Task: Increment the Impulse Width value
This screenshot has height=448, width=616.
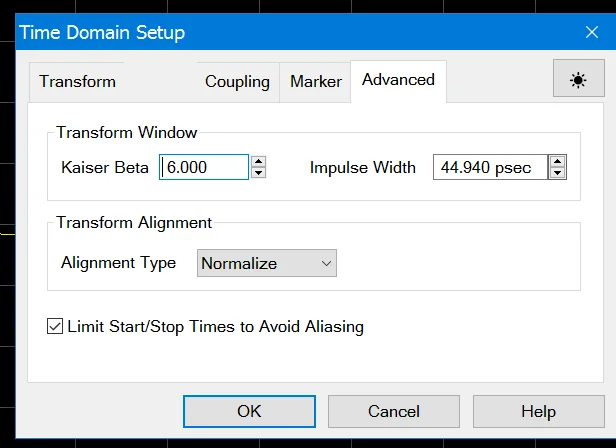Action: pos(558,161)
